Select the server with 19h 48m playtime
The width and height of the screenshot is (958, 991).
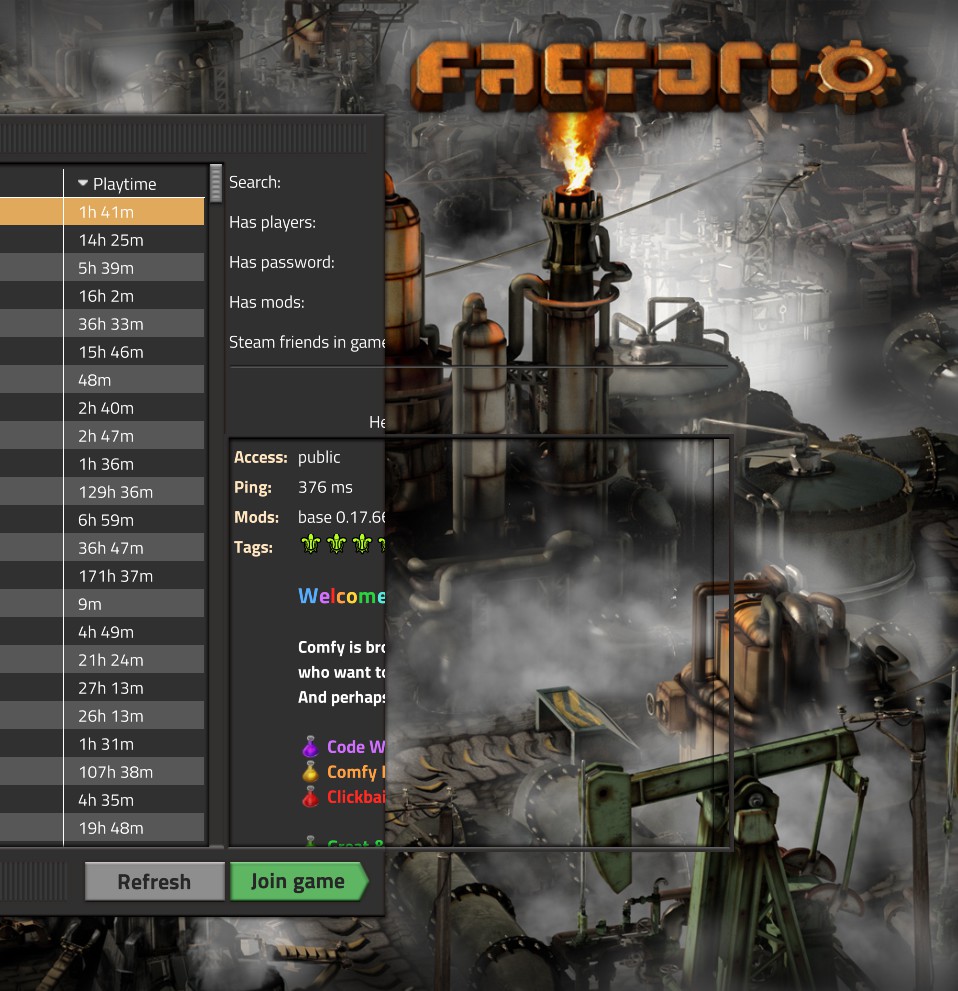102,828
